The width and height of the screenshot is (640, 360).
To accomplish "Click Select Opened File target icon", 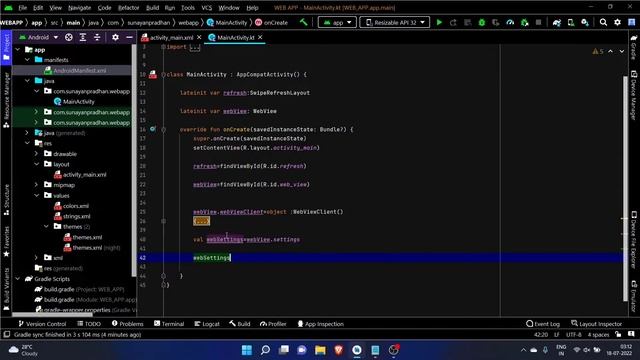I will tap(69, 37).
